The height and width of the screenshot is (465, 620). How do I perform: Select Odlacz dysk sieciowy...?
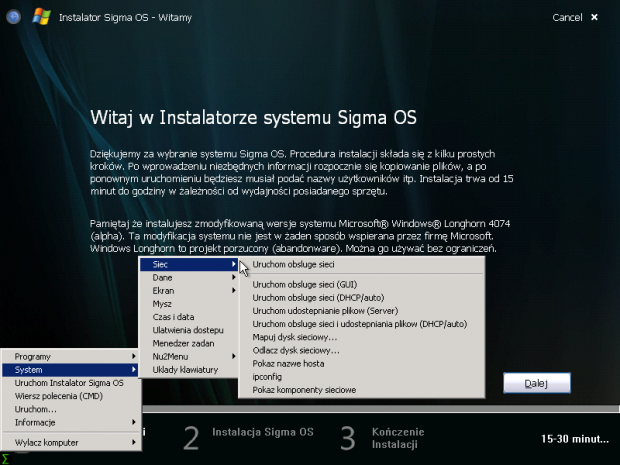(x=361, y=350)
